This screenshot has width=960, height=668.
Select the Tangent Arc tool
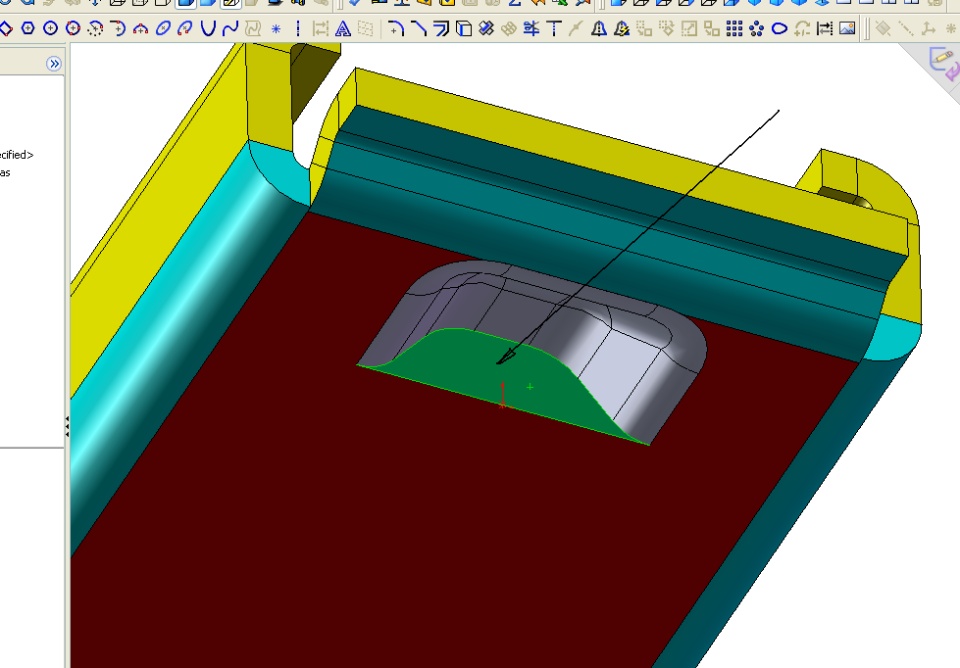pos(118,28)
